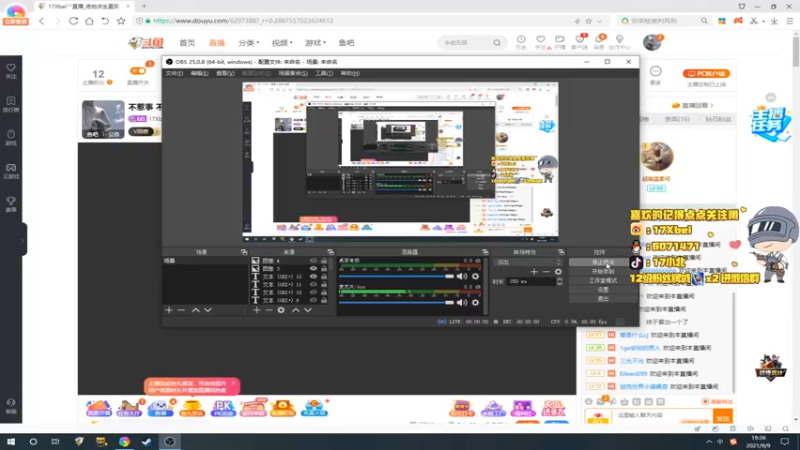
Task: Toggle lock of source 图像 3
Action: [324, 268]
